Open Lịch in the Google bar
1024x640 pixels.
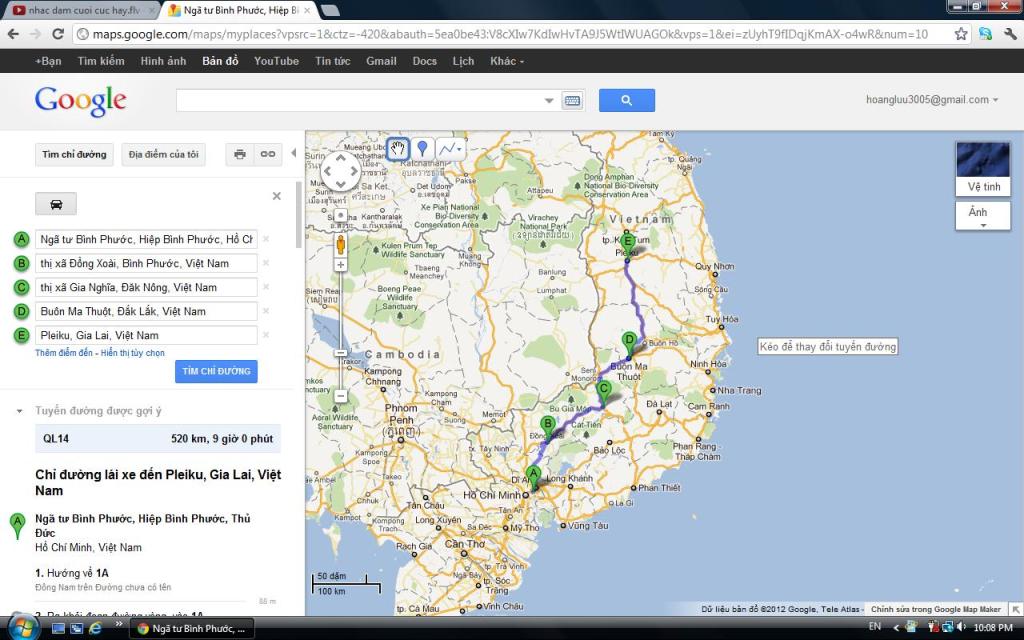click(x=463, y=61)
